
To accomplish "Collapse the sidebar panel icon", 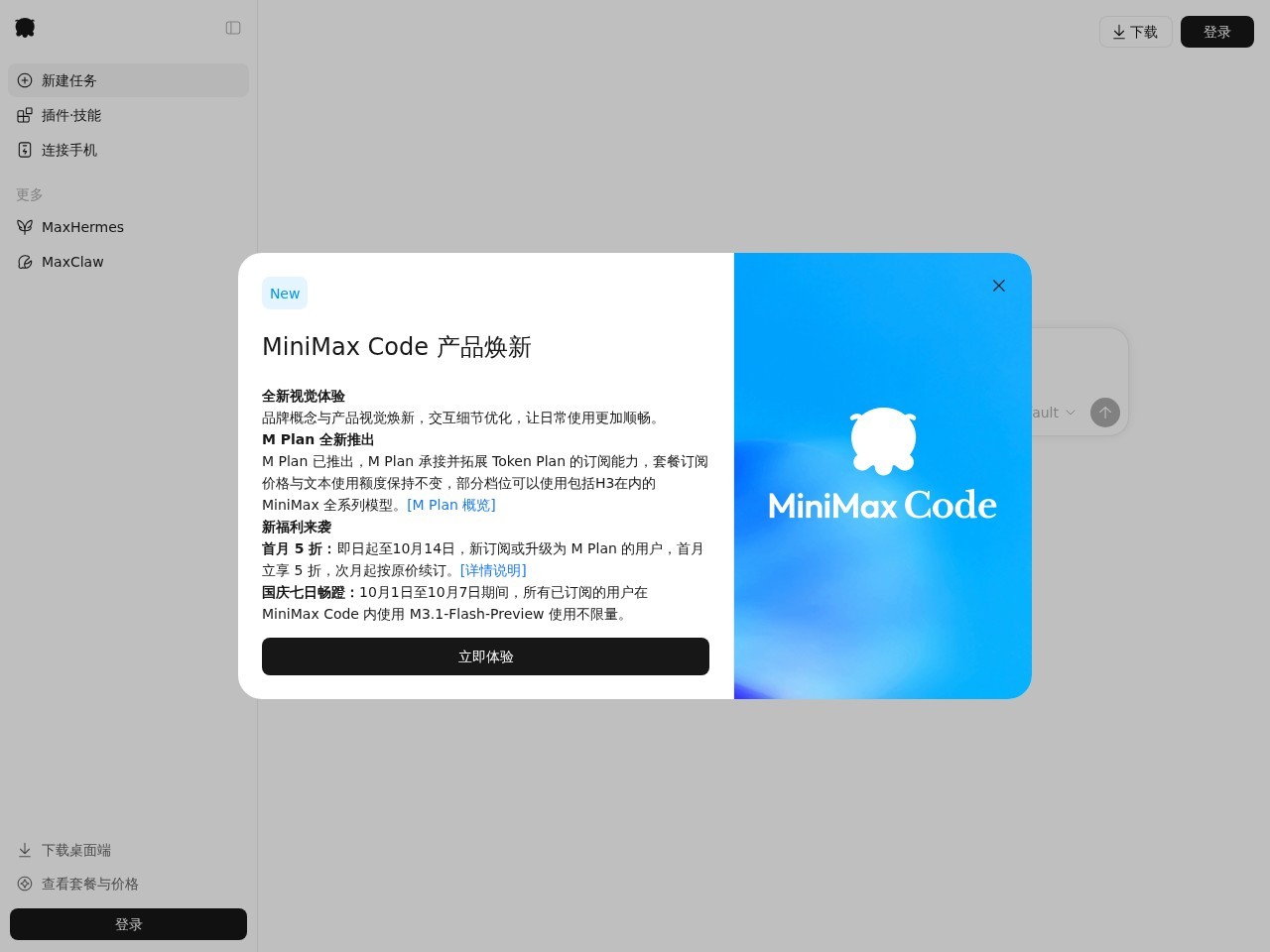I will tap(233, 28).
